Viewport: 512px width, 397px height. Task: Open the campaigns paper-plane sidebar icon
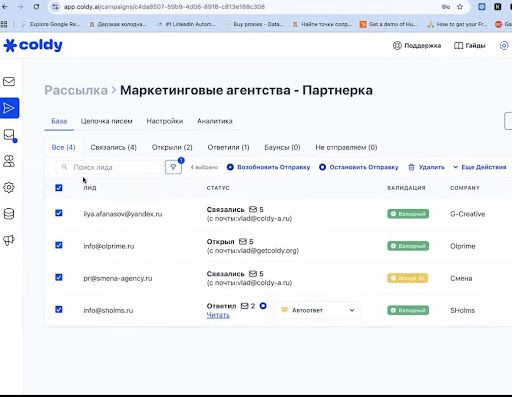pyautogui.click(x=9, y=108)
